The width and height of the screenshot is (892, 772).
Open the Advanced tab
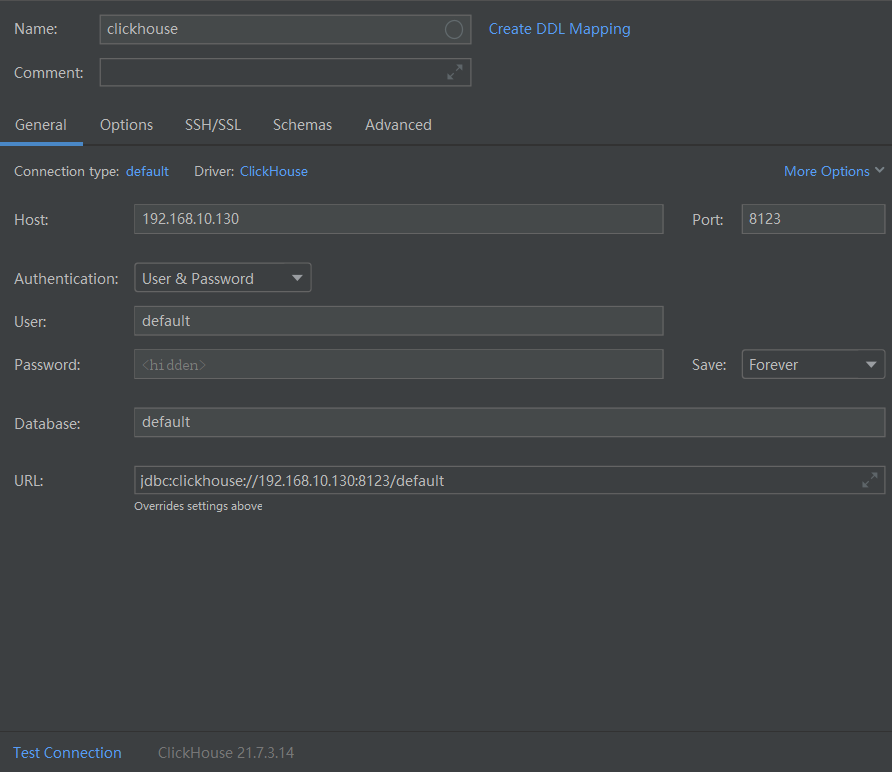[398, 125]
